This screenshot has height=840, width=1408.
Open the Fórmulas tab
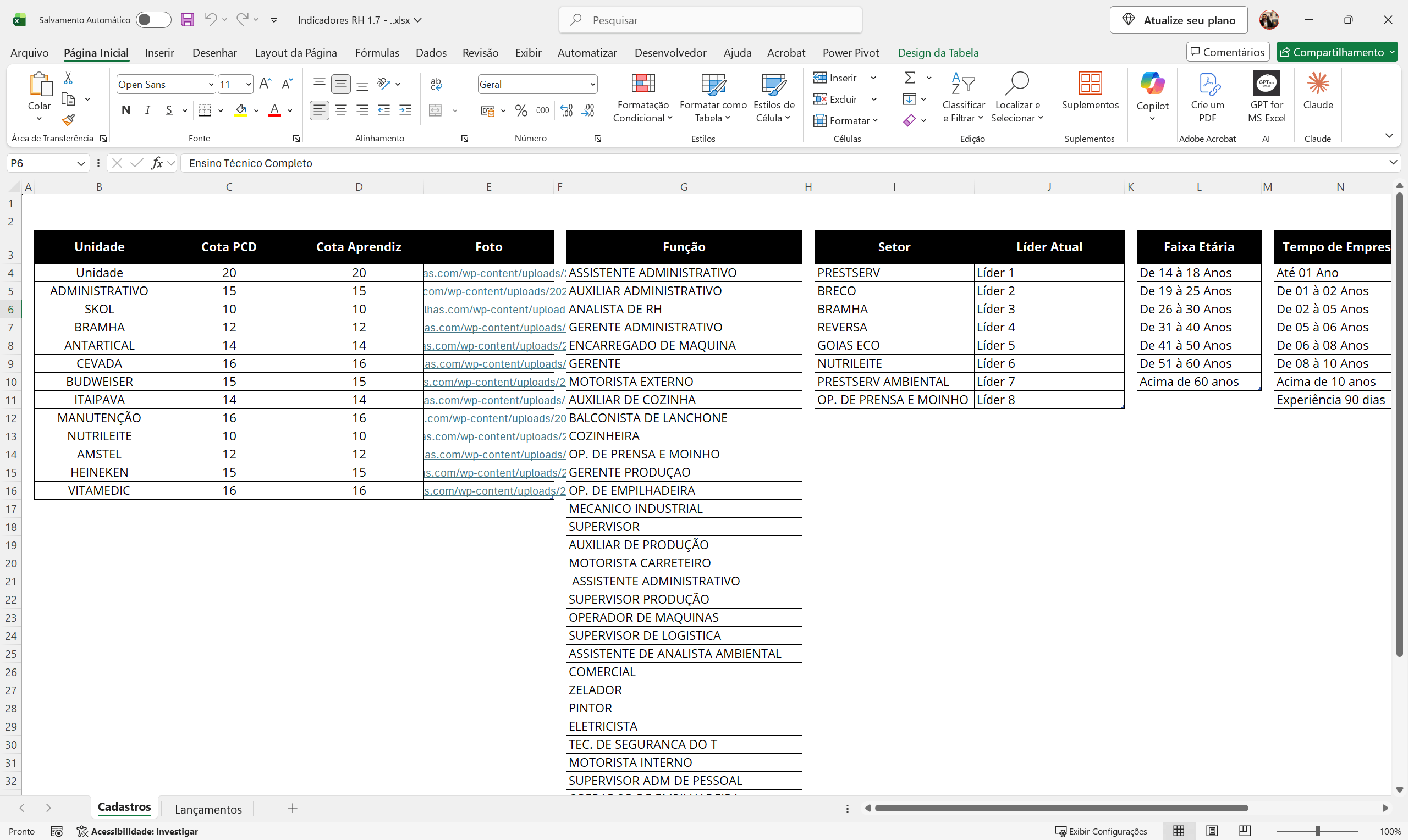[377, 53]
